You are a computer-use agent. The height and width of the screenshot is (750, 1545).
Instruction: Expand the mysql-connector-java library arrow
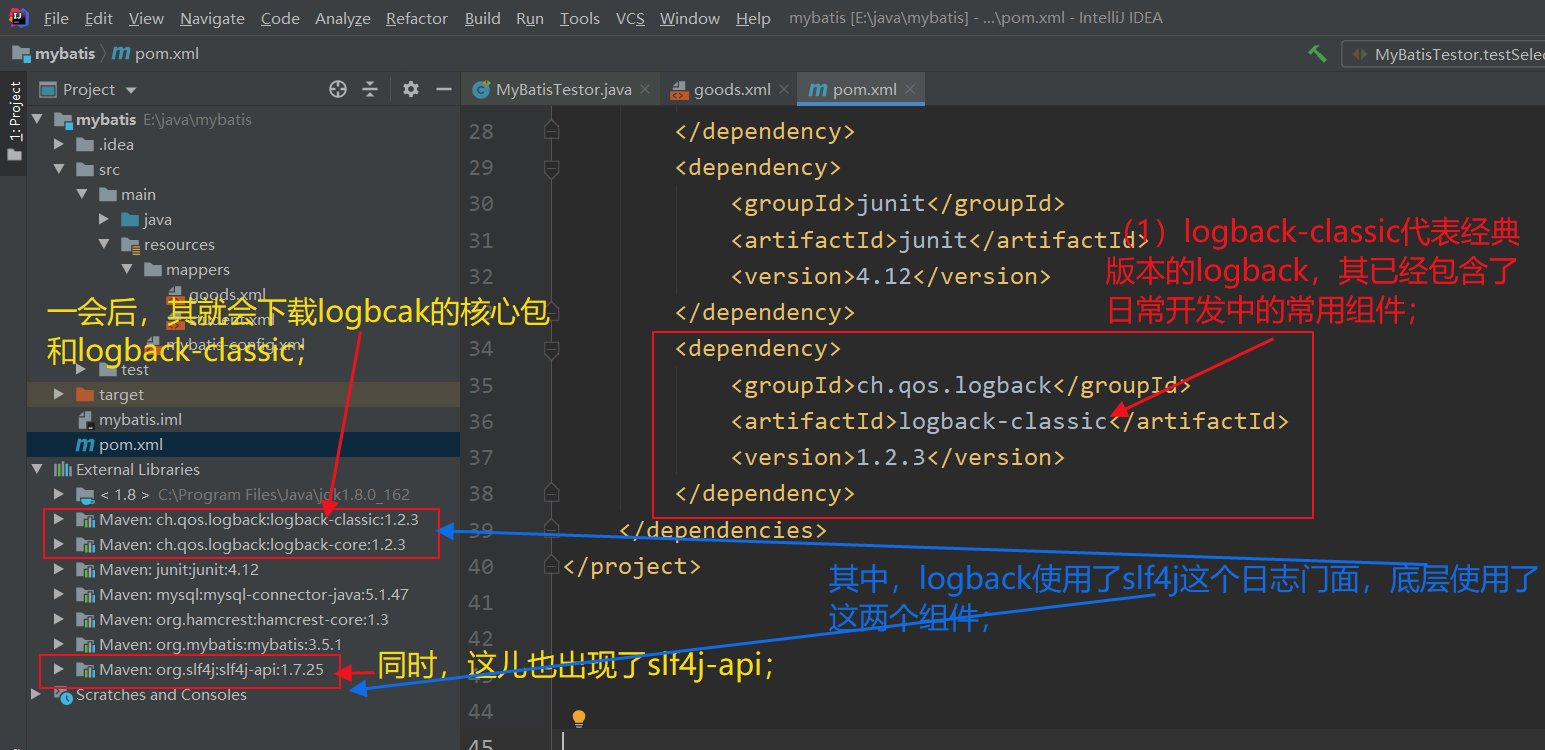point(60,595)
